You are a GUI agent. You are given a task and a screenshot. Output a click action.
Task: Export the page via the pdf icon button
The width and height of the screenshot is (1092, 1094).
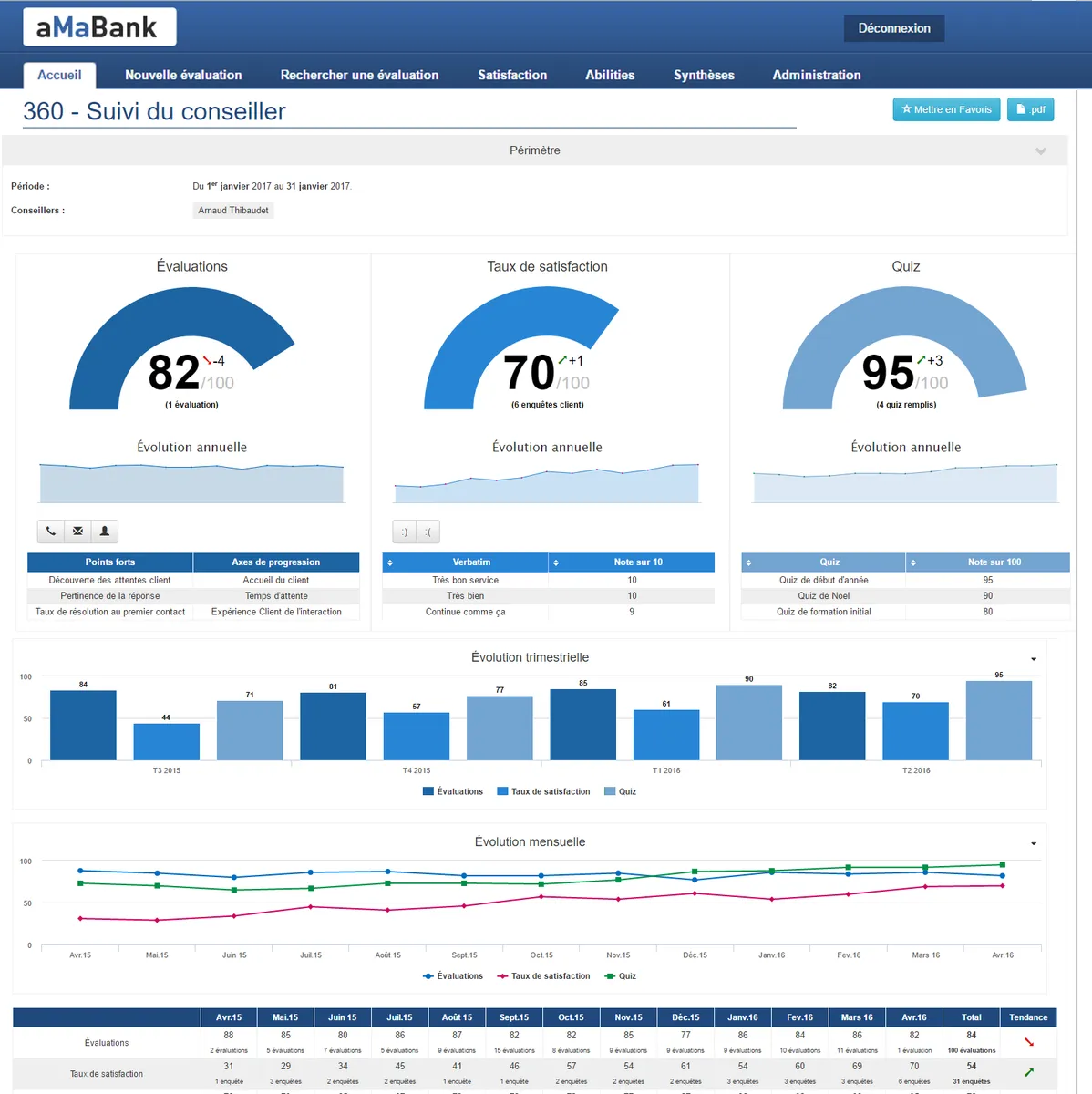(1030, 109)
